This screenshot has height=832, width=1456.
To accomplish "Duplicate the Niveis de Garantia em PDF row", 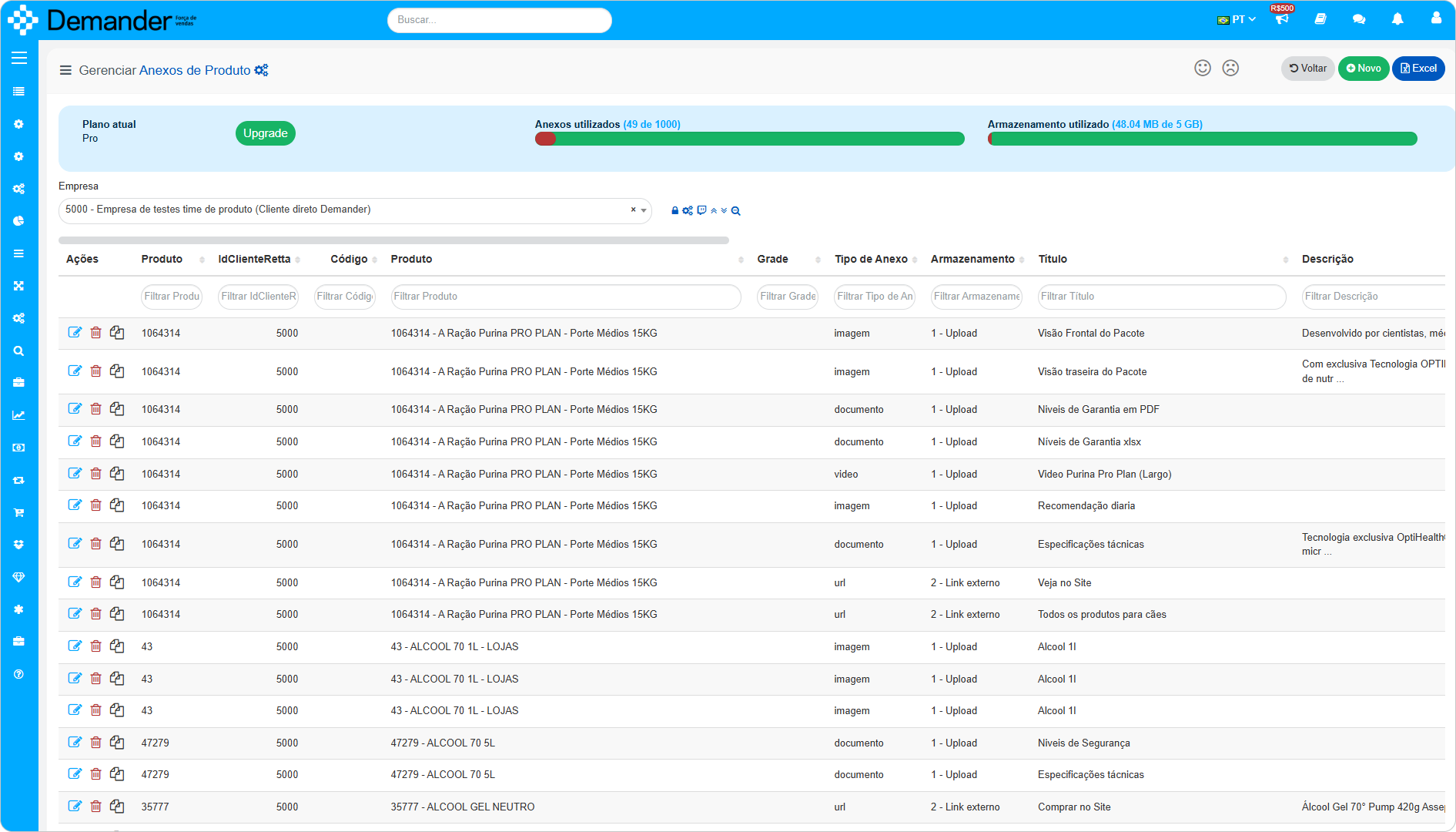I will (x=117, y=409).
